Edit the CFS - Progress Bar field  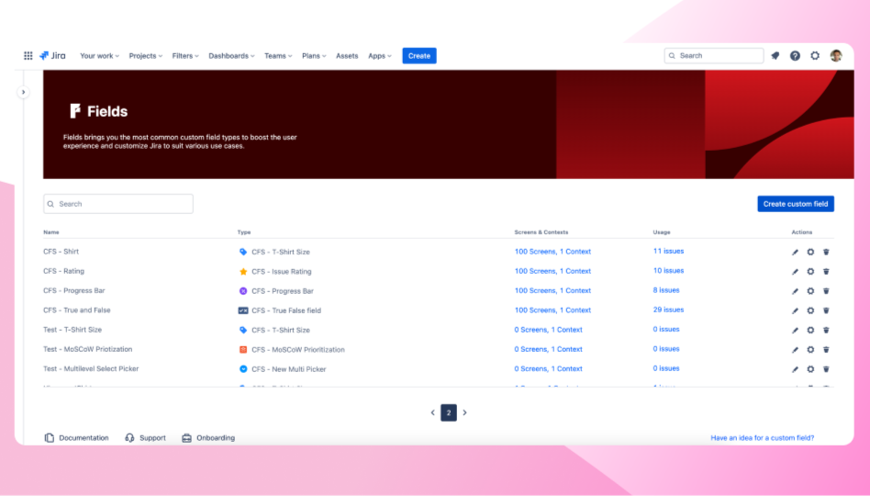pos(795,291)
